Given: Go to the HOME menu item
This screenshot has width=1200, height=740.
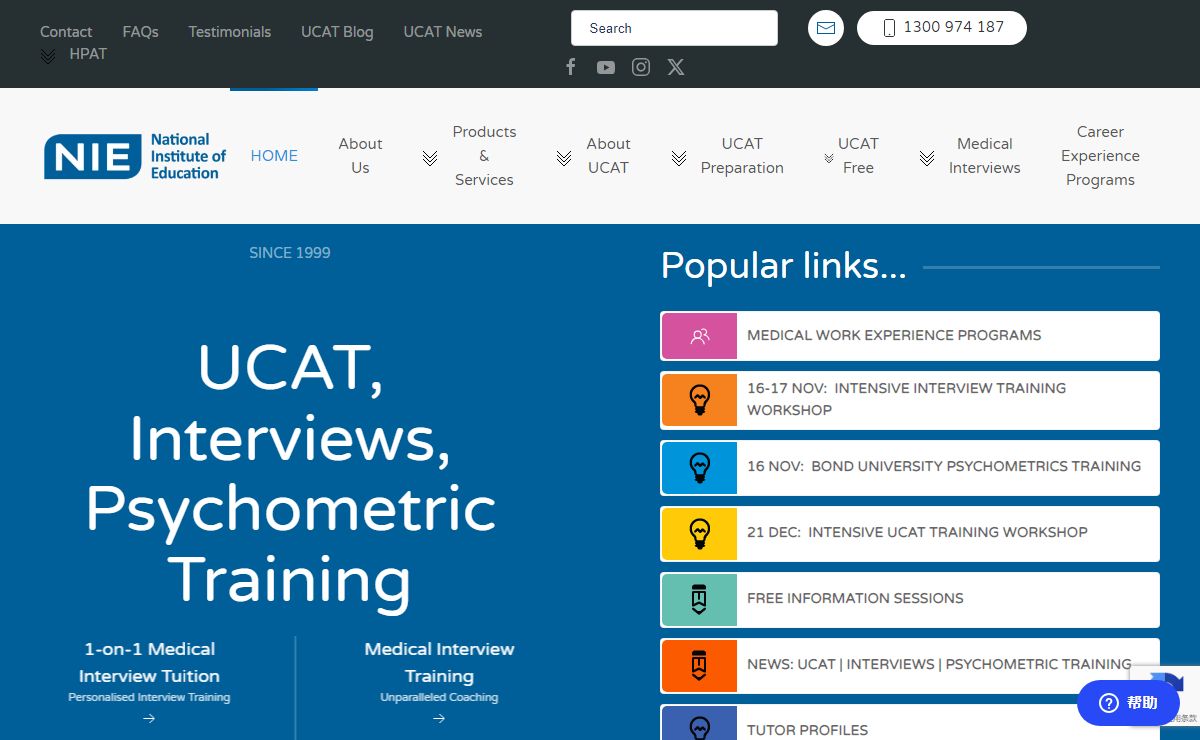Looking at the screenshot, I should click(274, 156).
